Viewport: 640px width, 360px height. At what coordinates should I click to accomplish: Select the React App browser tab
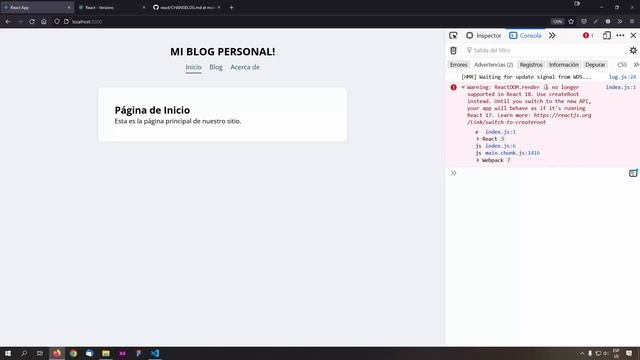coord(37,7)
